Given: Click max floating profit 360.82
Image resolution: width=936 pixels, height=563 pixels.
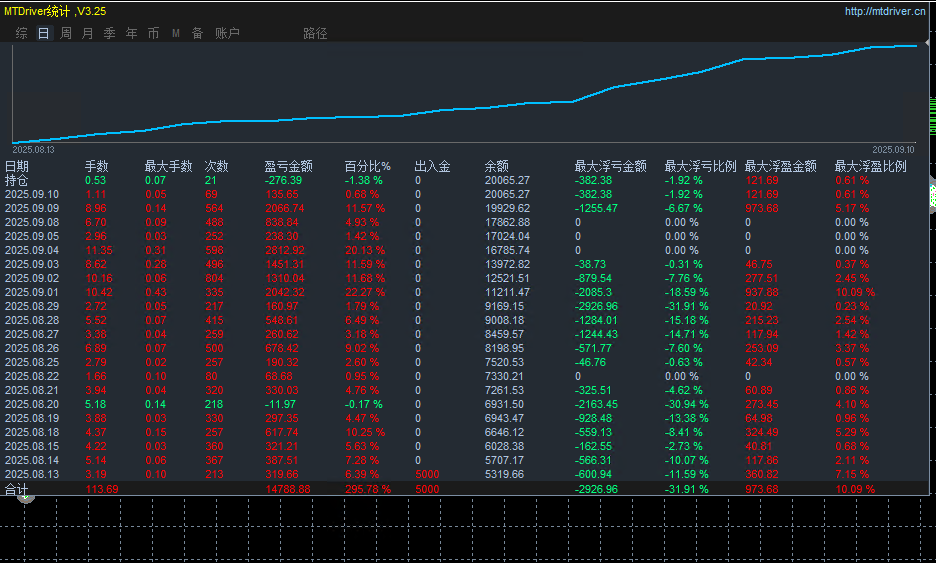Looking at the screenshot, I should pos(762,475).
